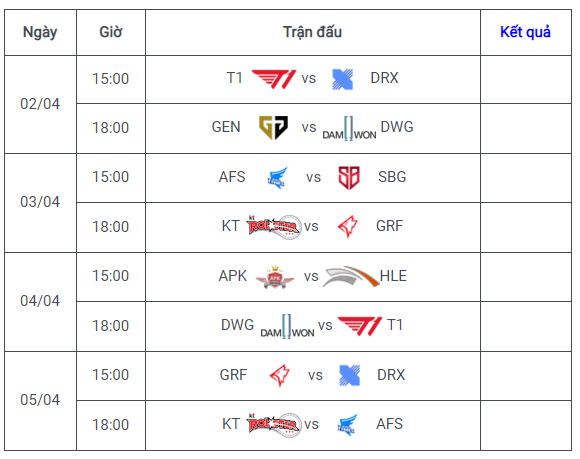Click the DRX logo in 02/04 15:00 match
This screenshot has height=459, width=580.
point(343,79)
